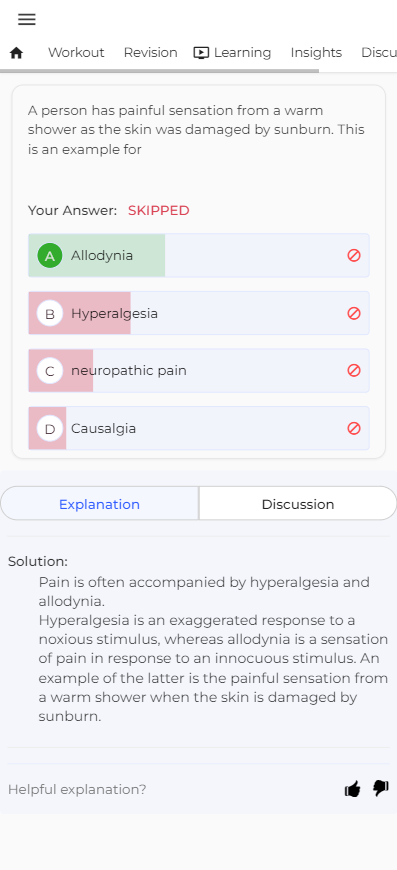Show the Explanation panel
This screenshot has width=397, height=870.
click(x=99, y=504)
